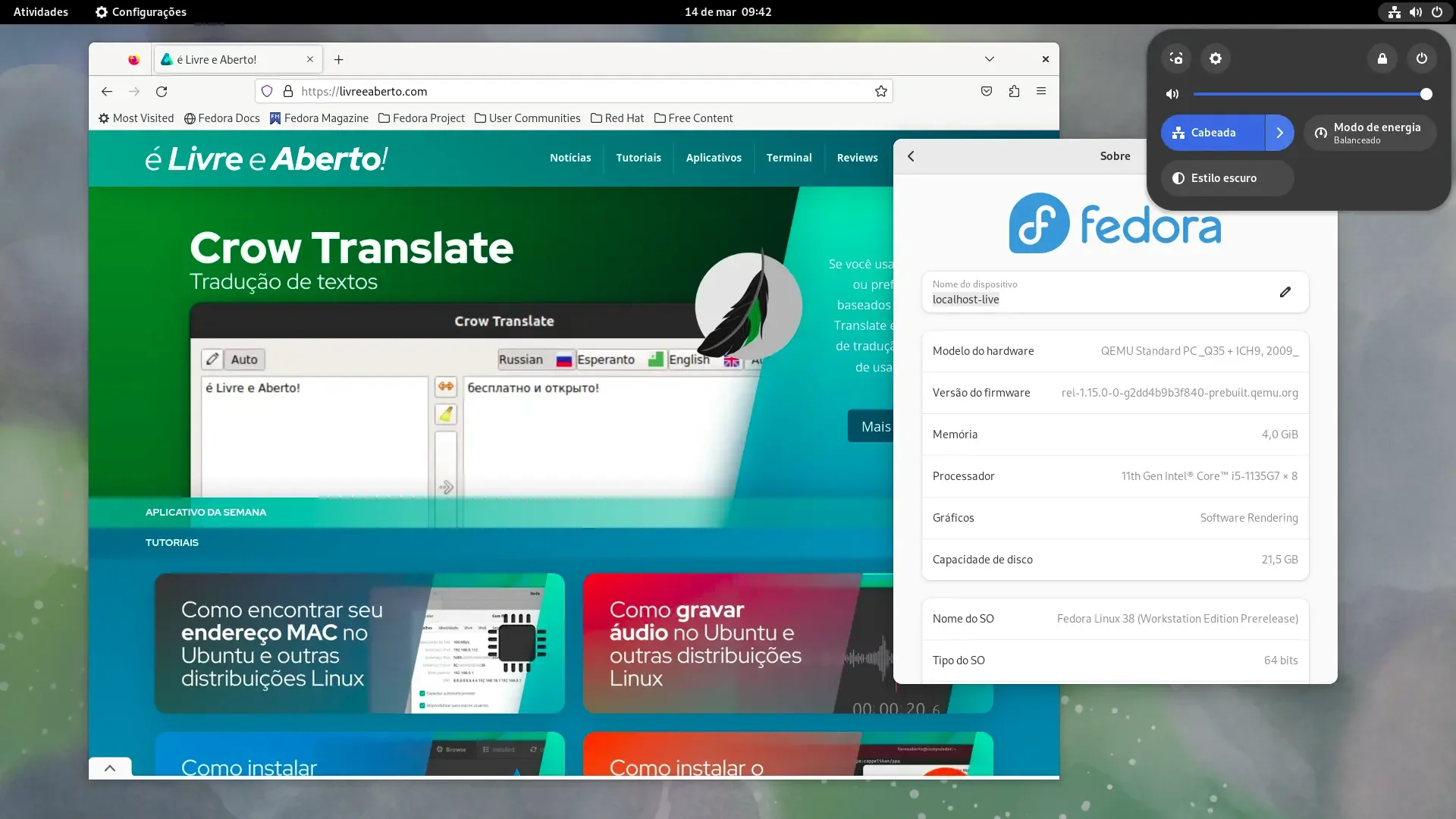Open the Firefox hamburger menu
The height and width of the screenshot is (819, 1456).
1041,91
